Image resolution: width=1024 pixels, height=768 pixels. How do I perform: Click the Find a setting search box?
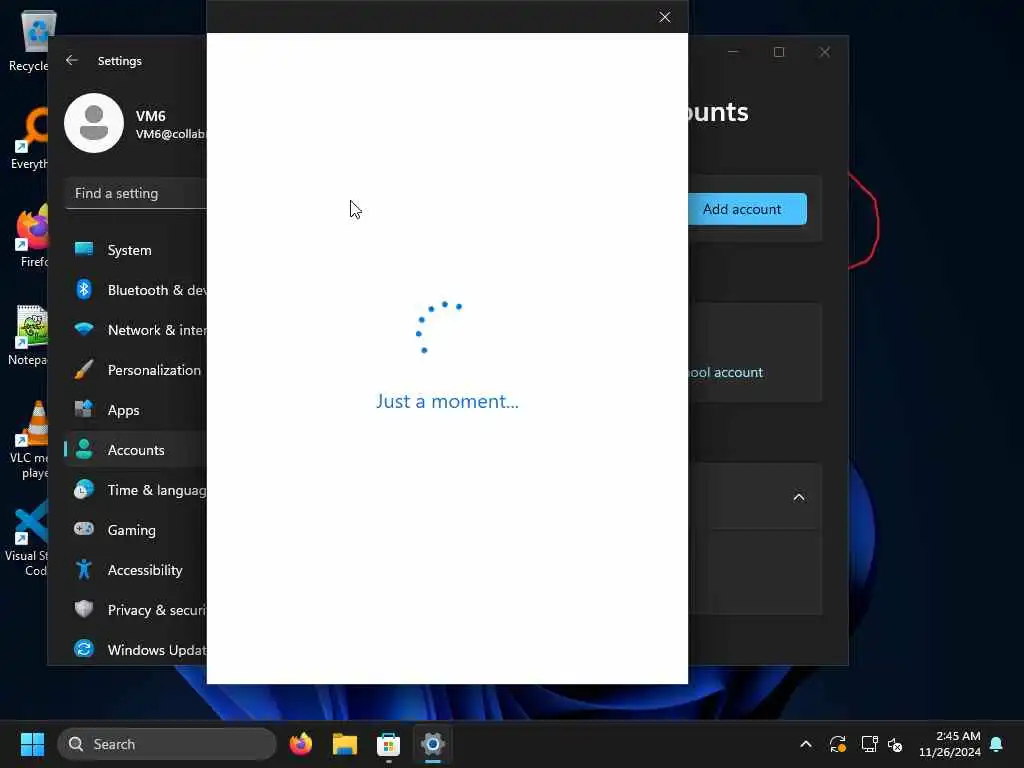pos(136,193)
